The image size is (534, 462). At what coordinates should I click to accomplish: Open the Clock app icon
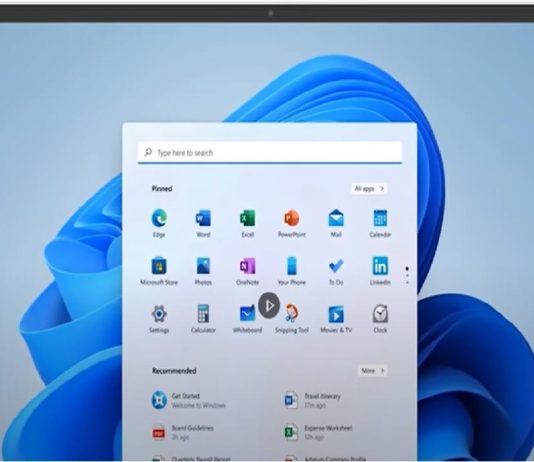tap(380, 314)
